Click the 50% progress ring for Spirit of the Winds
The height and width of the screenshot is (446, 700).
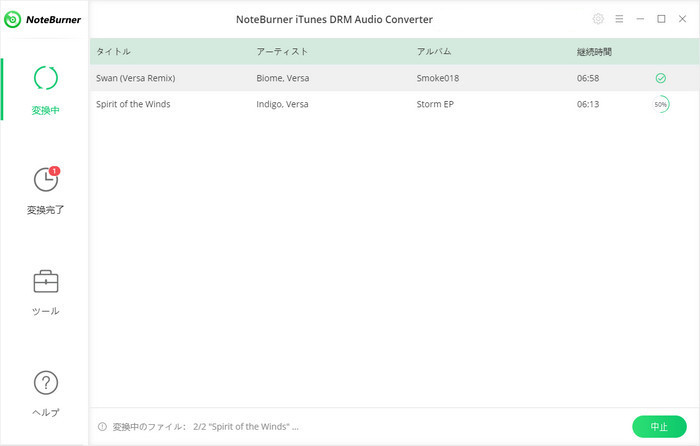(x=661, y=104)
